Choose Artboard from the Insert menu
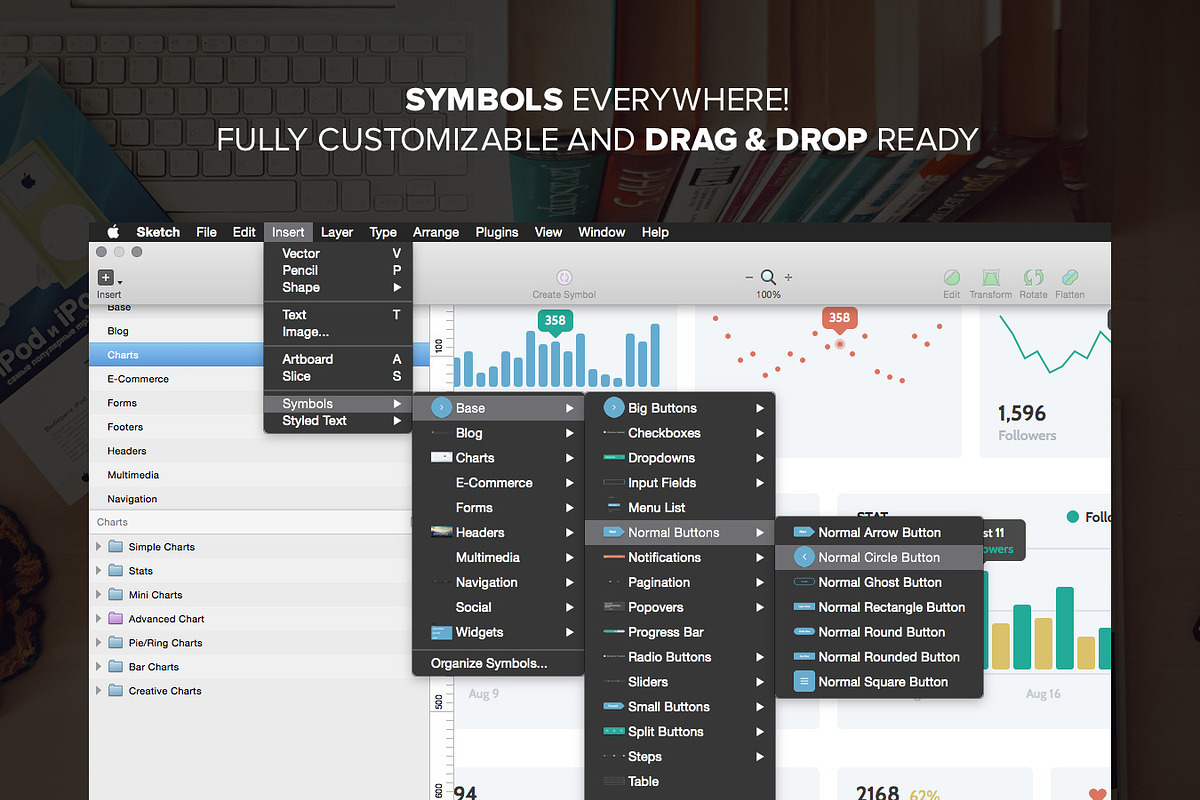 tap(338, 359)
